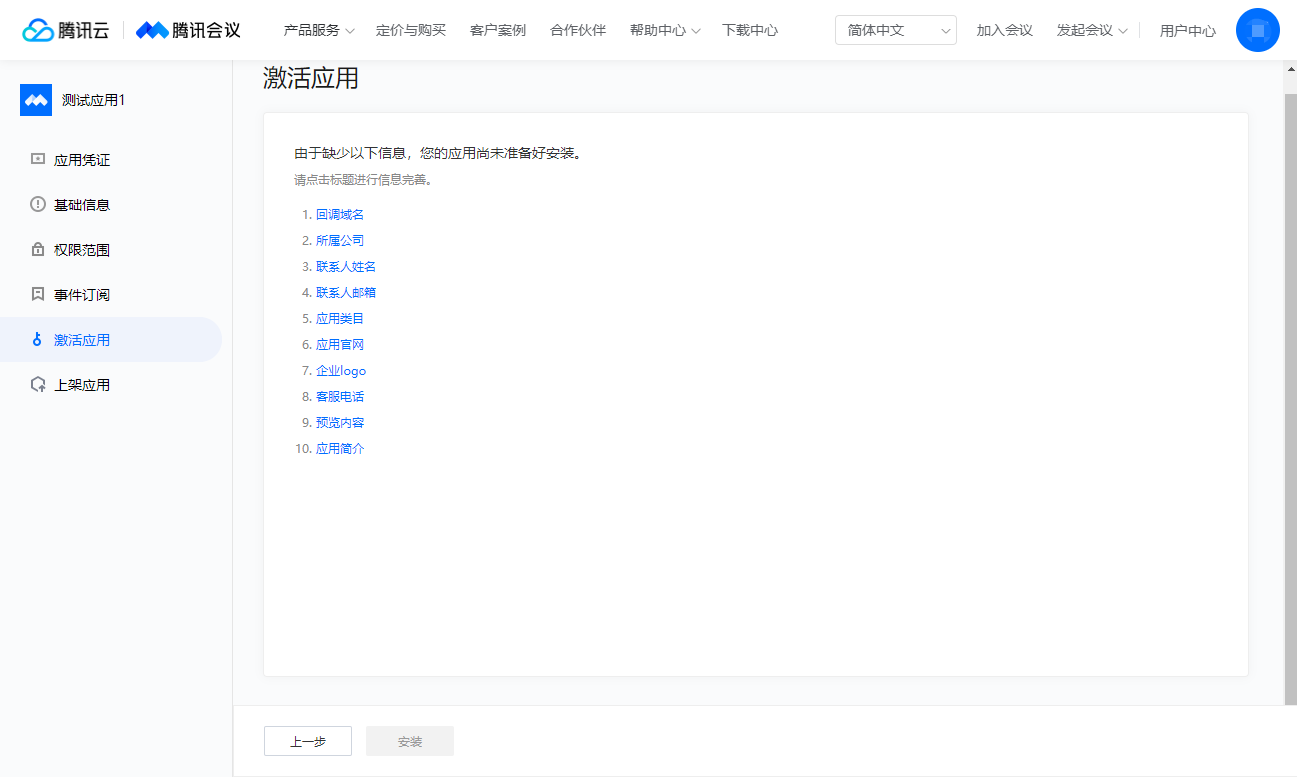Click the 安装 button
This screenshot has height=777, width=1297.
(410, 741)
